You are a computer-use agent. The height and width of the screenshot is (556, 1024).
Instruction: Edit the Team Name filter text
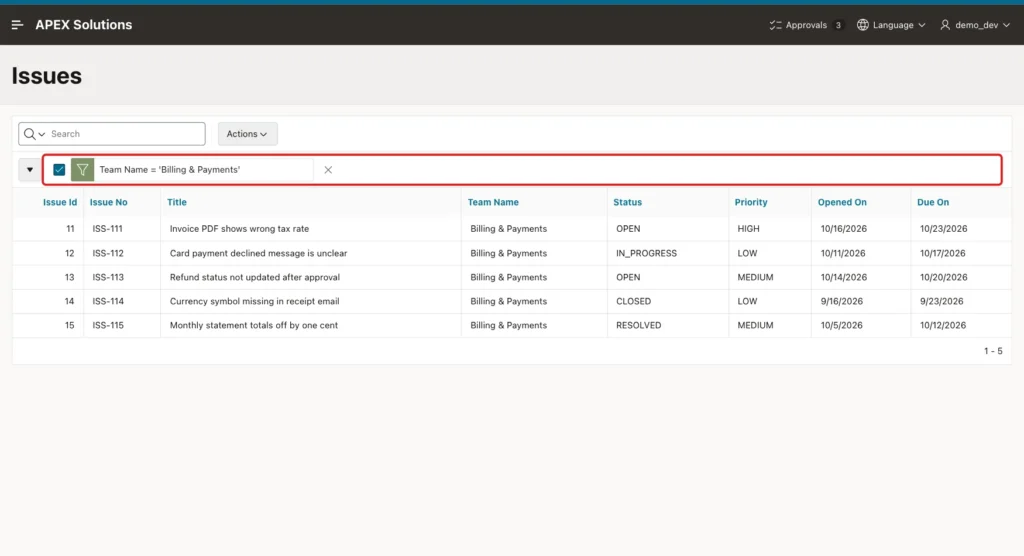point(170,170)
